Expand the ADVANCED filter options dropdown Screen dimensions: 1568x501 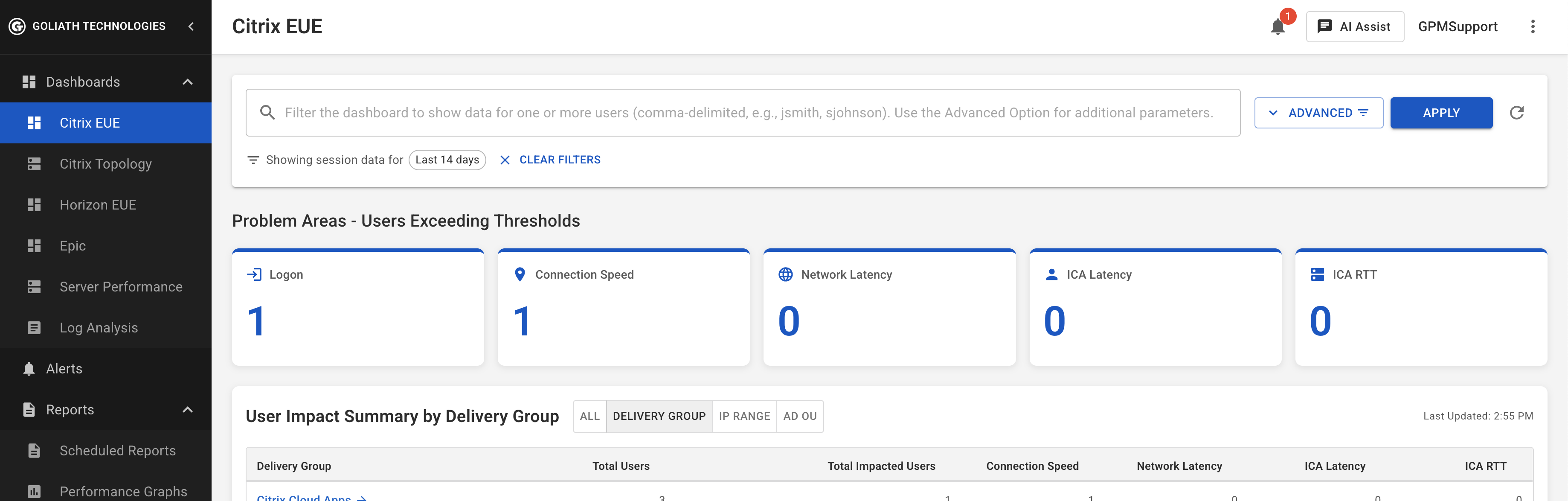click(1318, 113)
